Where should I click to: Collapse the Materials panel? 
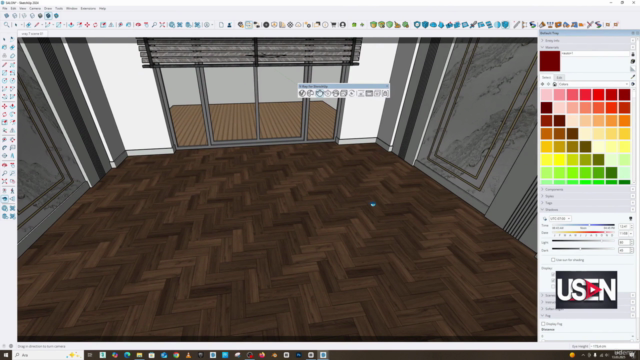coord(587,47)
